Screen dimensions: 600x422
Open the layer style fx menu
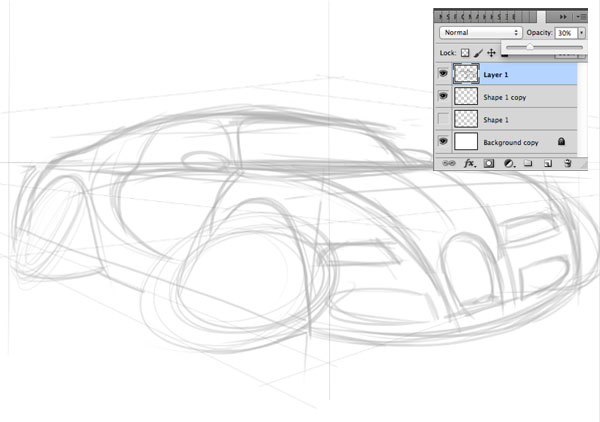(470, 164)
